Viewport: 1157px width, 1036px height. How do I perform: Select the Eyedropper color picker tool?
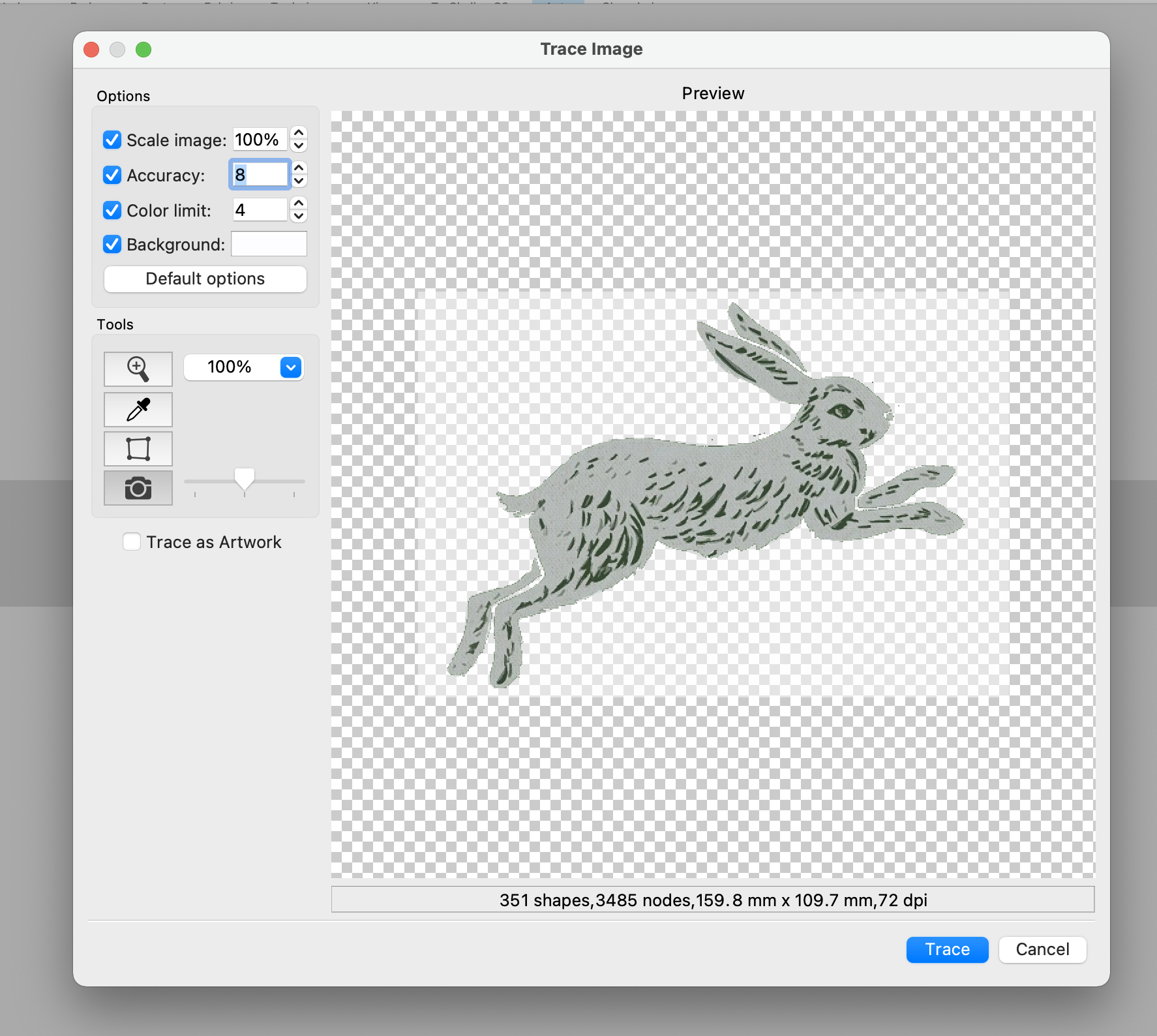coord(138,410)
